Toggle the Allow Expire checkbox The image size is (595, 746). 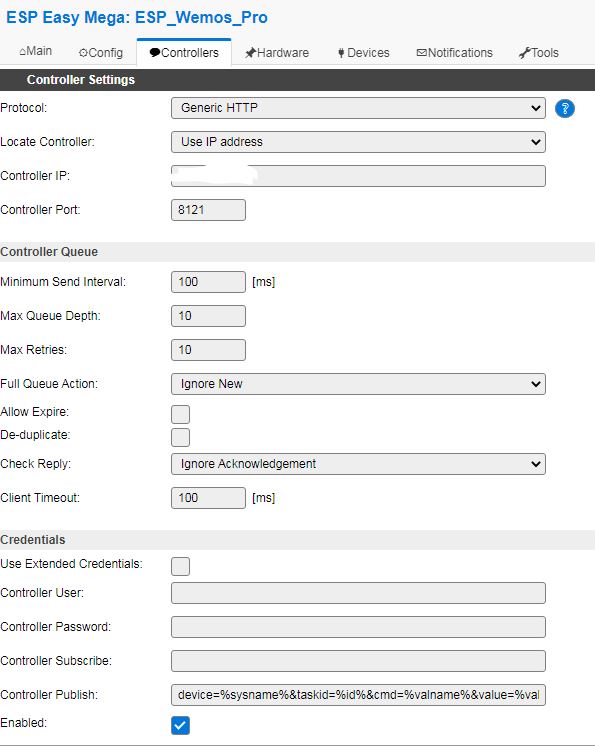[180, 414]
